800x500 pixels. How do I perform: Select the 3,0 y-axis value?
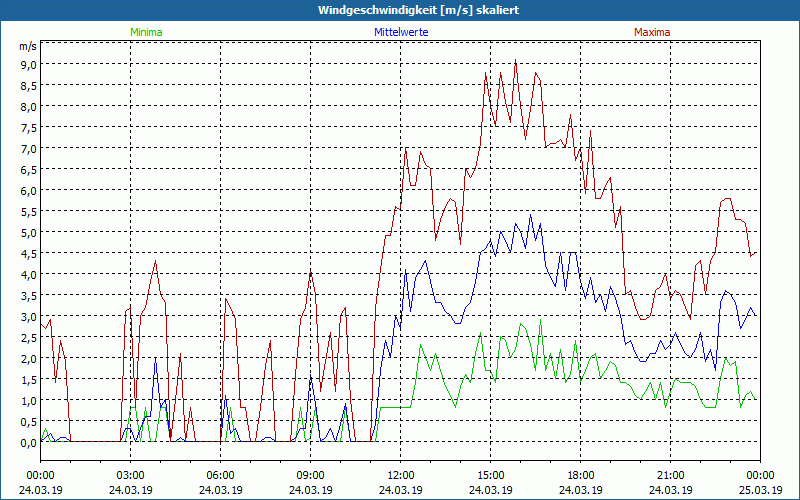tap(28, 316)
